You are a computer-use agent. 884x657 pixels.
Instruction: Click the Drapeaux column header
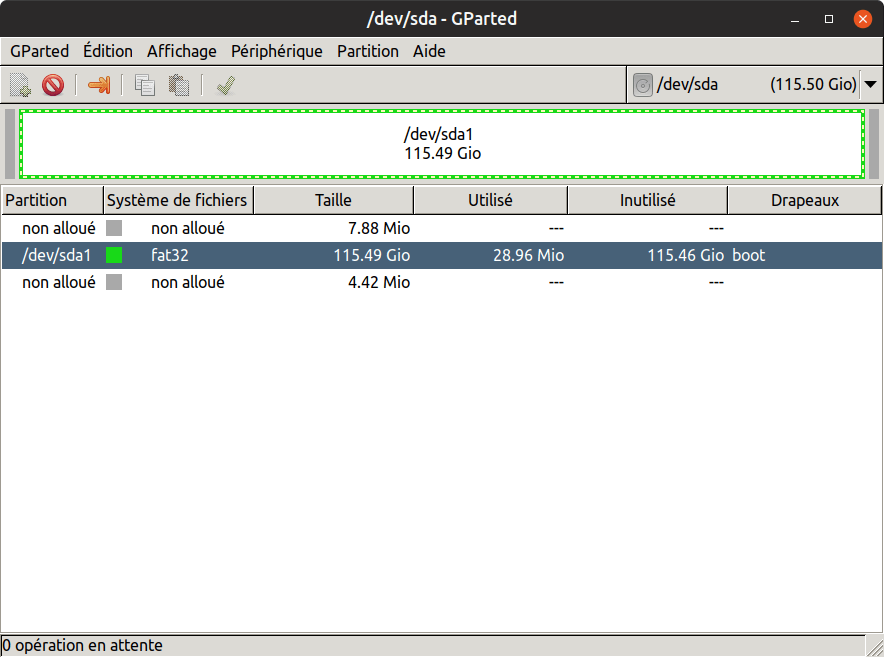[x=805, y=200]
